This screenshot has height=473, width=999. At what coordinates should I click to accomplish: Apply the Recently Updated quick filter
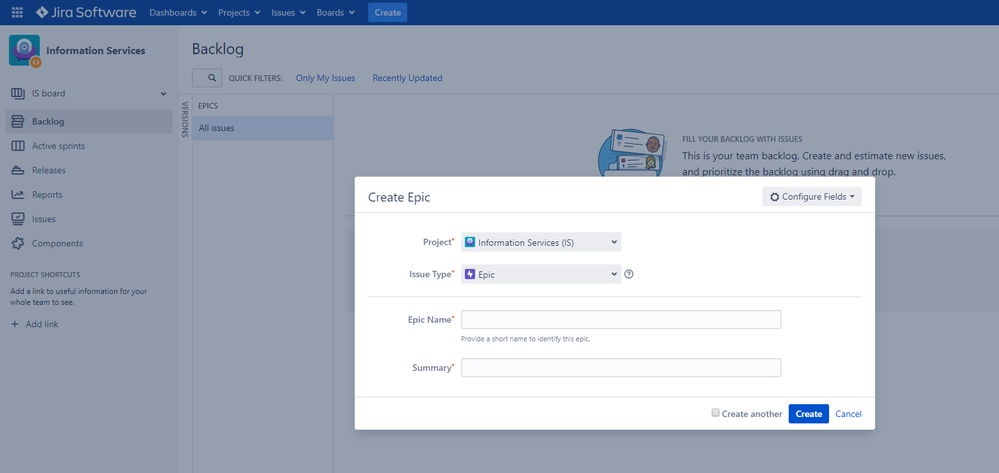[407, 78]
